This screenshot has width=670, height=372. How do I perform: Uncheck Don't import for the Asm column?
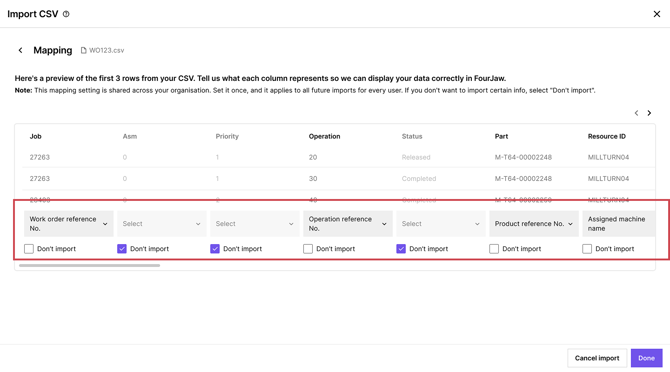click(122, 249)
